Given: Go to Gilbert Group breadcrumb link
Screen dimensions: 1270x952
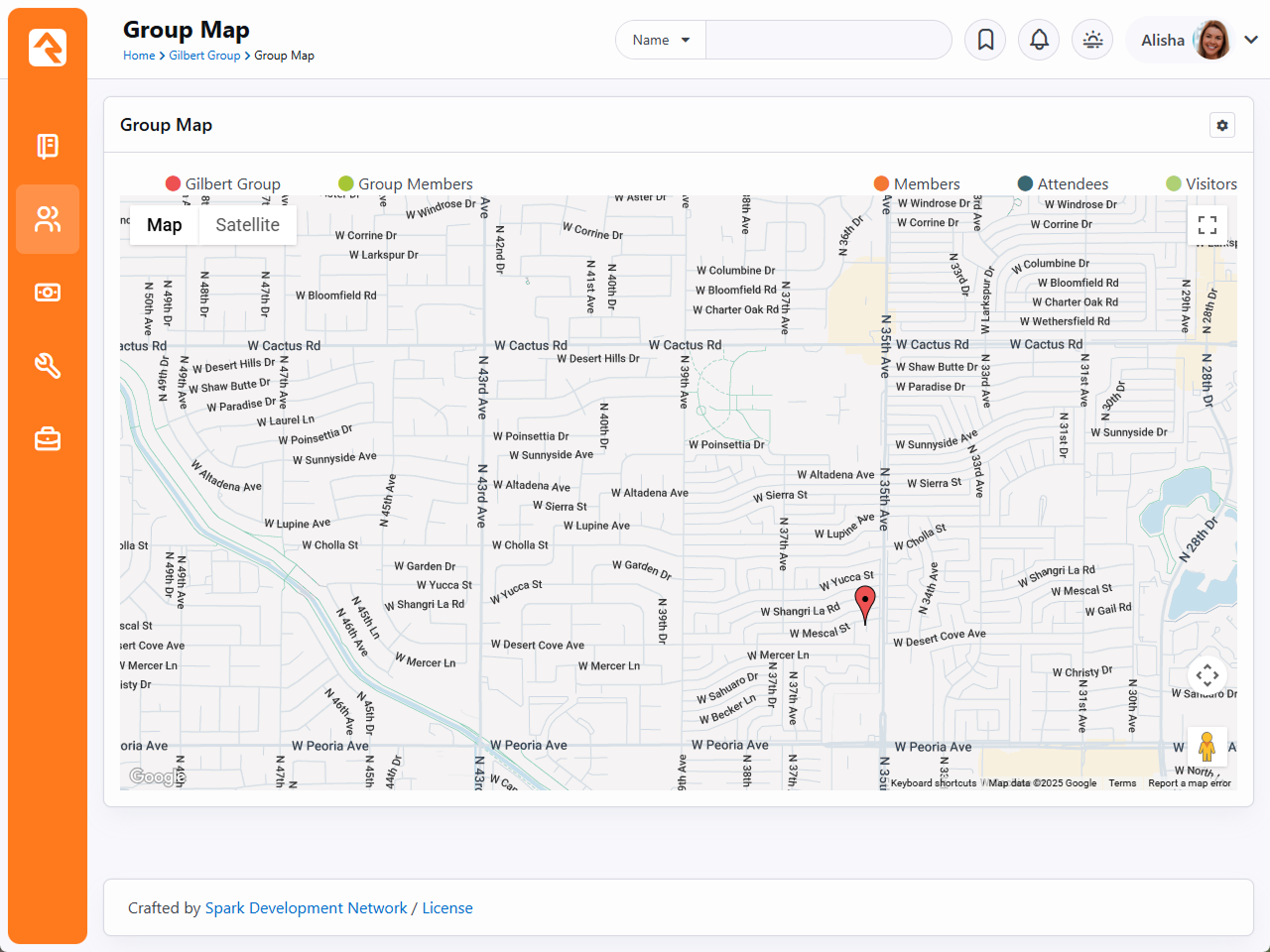Looking at the screenshot, I should (x=204, y=56).
